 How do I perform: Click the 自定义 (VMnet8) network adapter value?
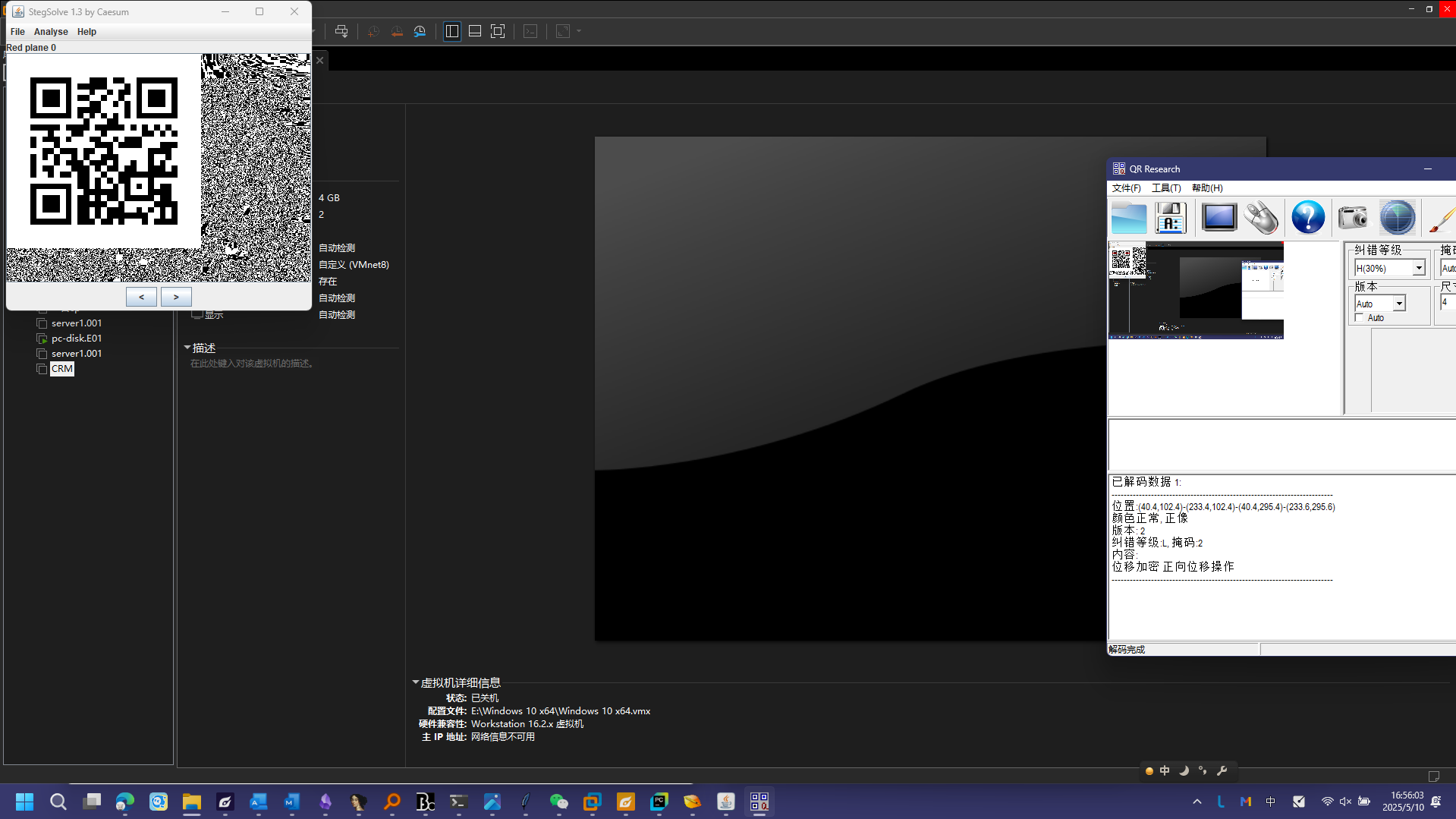[354, 265]
